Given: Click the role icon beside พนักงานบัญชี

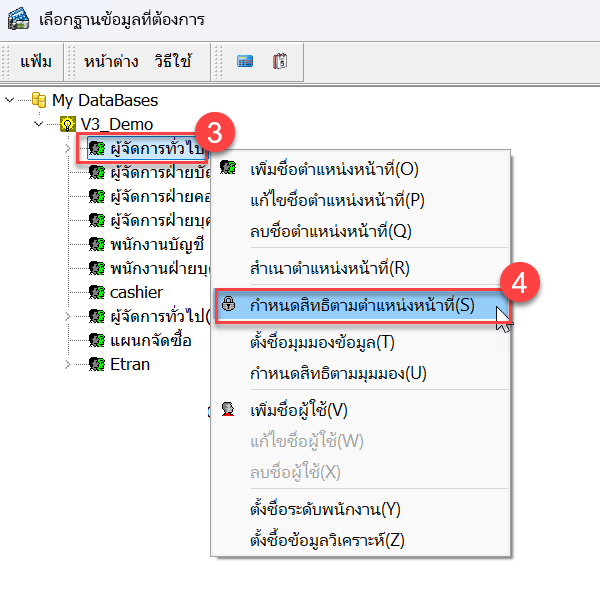Looking at the screenshot, I should 97,244.
